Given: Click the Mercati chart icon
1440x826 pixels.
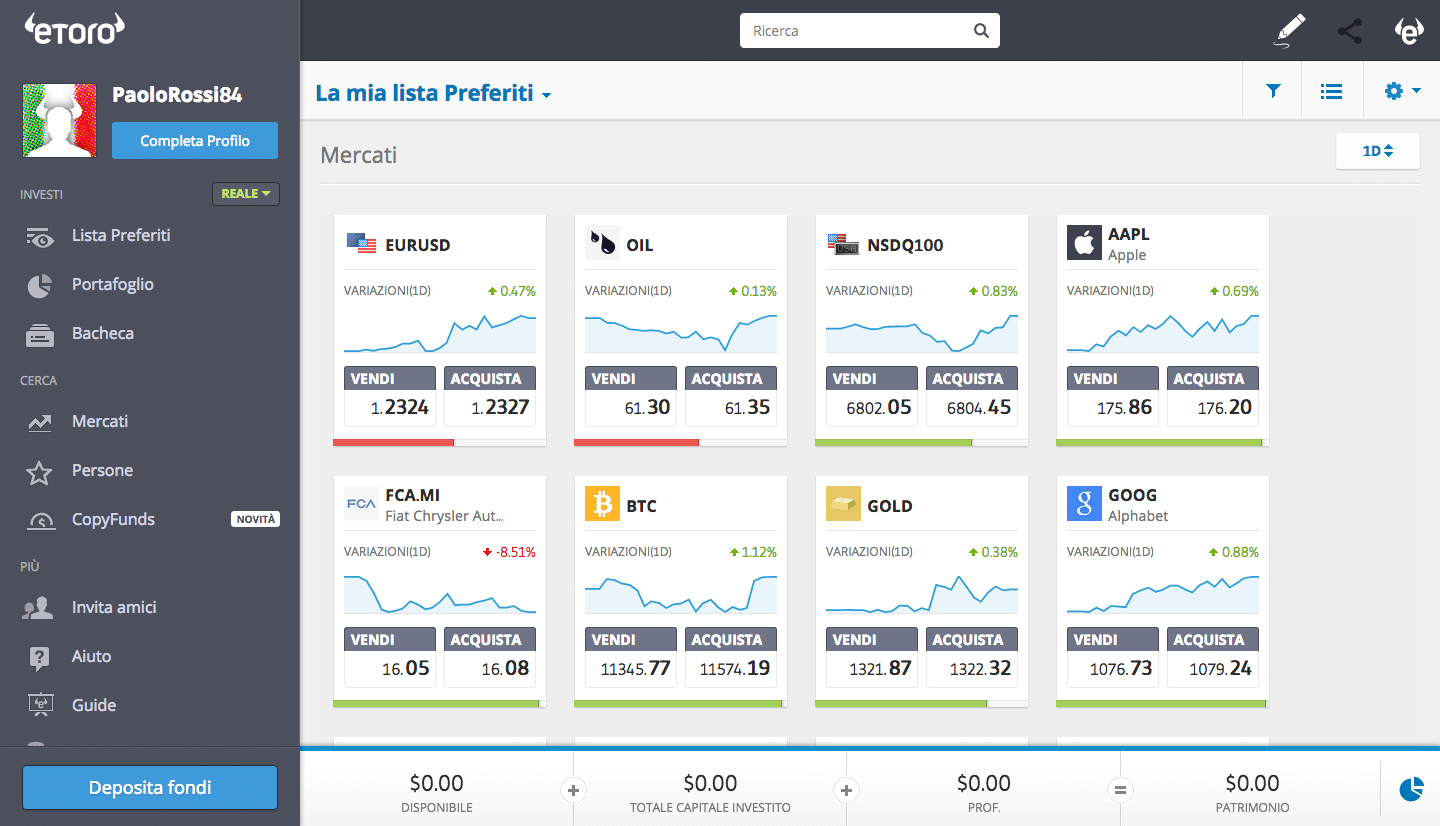Looking at the screenshot, I should (x=39, y=422).
